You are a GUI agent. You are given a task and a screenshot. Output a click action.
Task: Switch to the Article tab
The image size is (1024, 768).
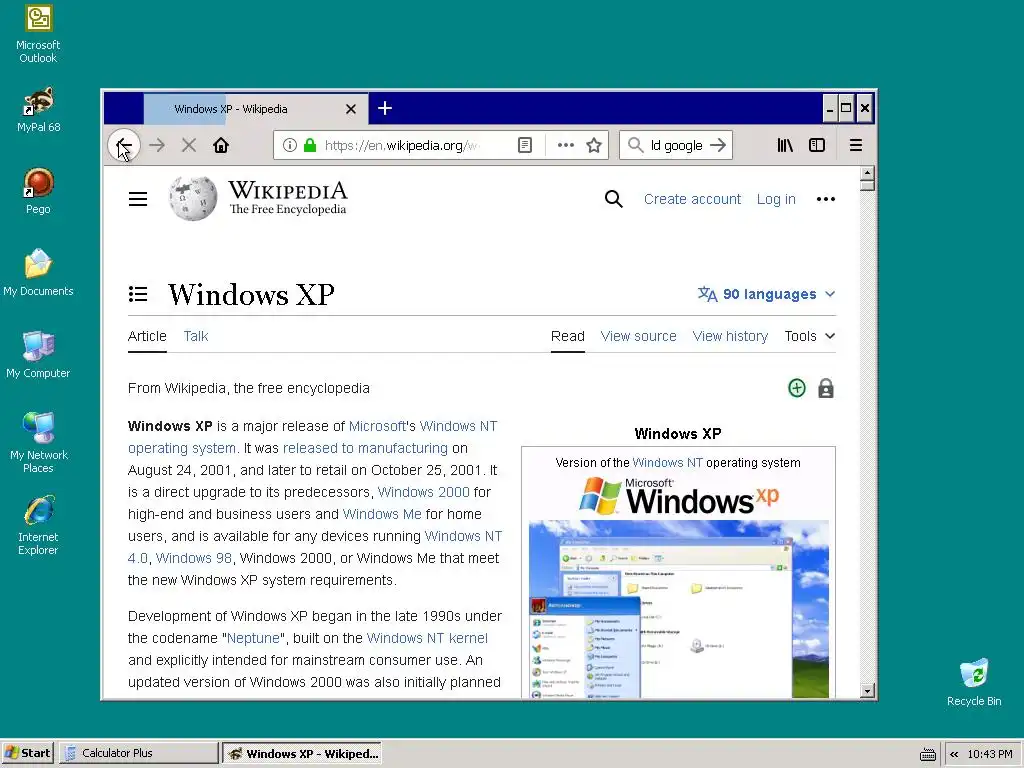point(147,336)
